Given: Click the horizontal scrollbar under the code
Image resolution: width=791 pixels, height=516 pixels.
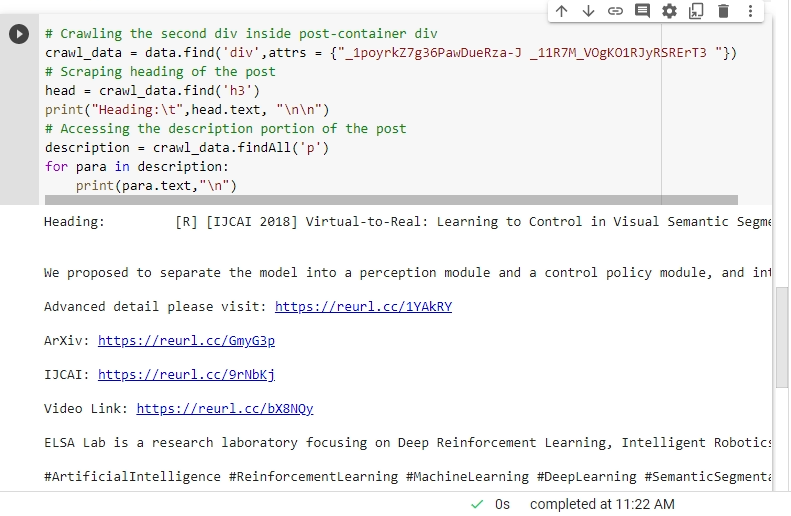Looking at the screenshot, I should point(390,200).
